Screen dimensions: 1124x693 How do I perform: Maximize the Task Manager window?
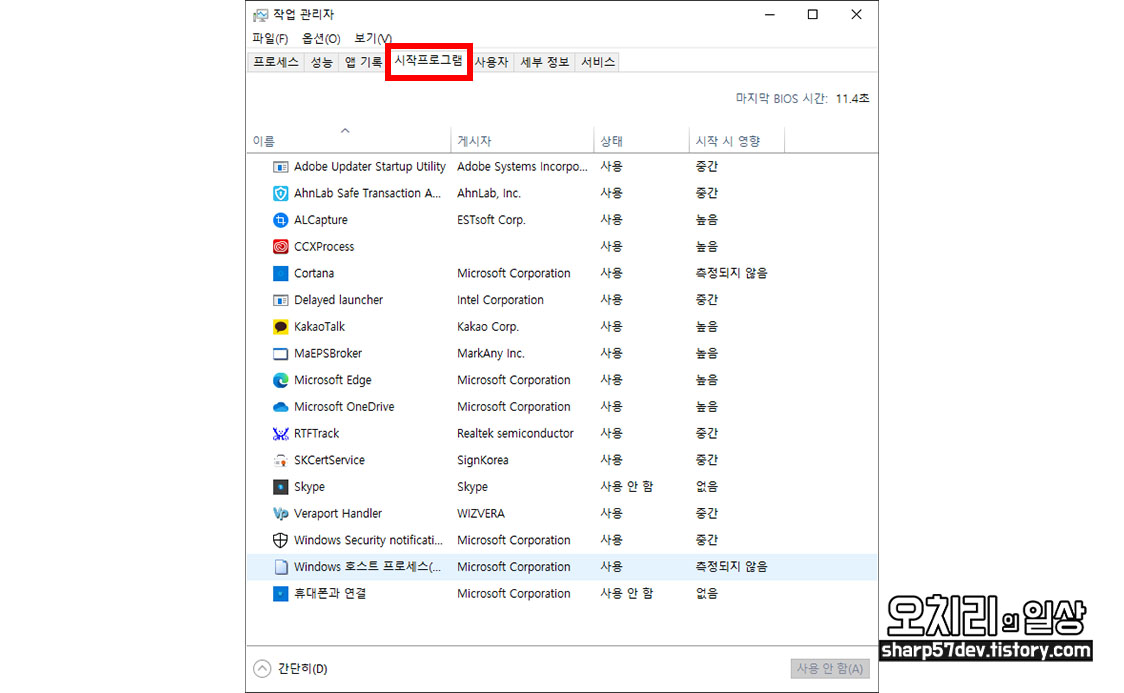(x=812, y=14)
